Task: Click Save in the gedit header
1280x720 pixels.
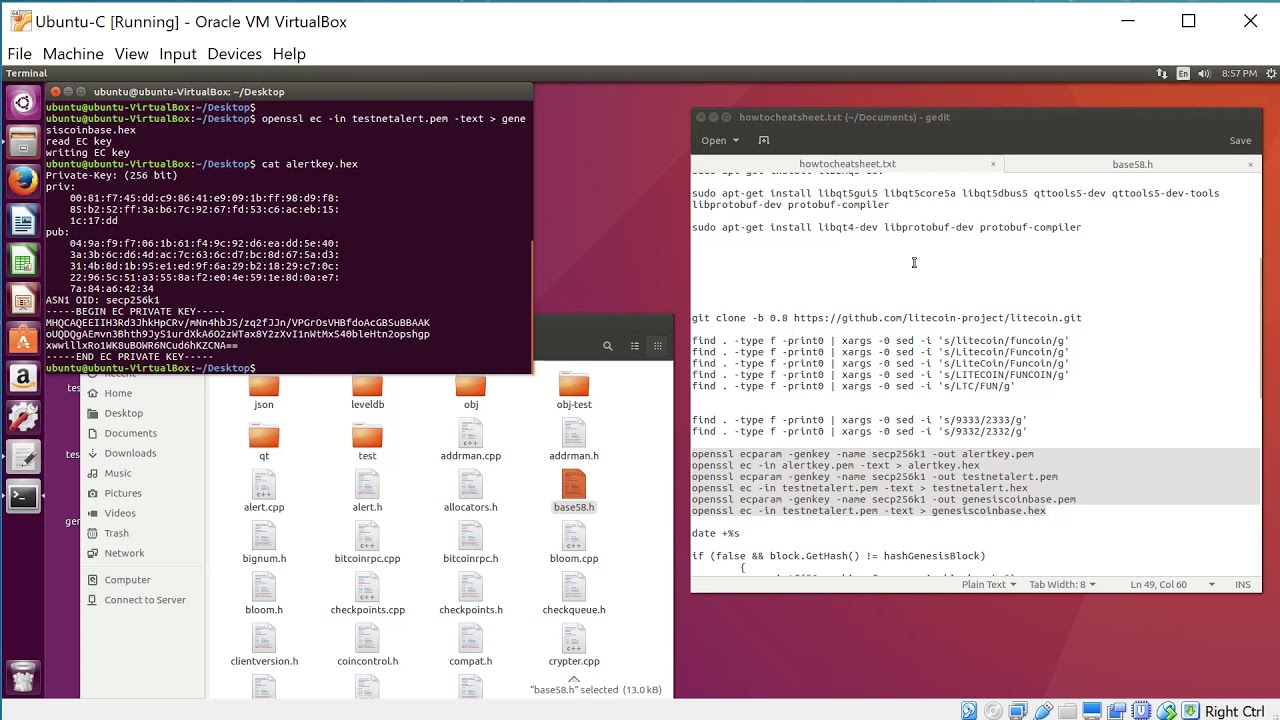Action: pos(1240,140)
